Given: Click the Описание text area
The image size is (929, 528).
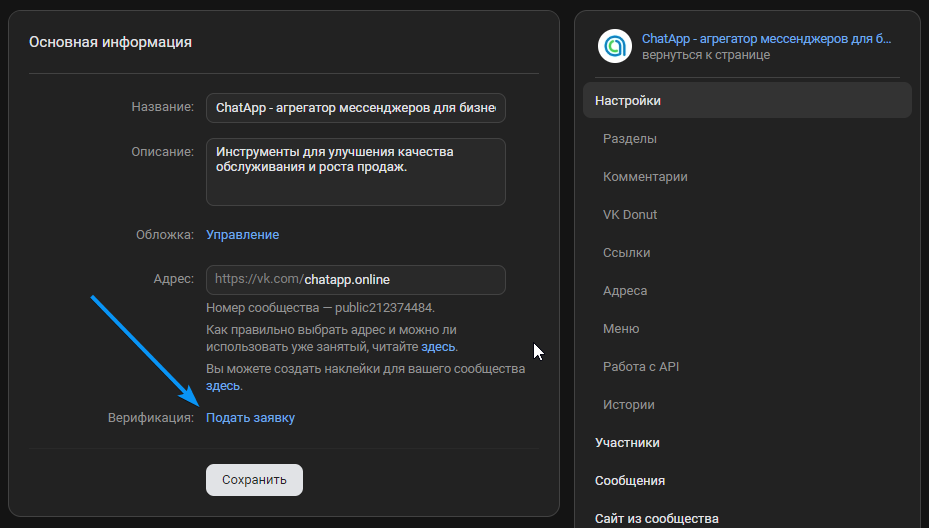Looking at the screenshot, I should pos(355,172).
